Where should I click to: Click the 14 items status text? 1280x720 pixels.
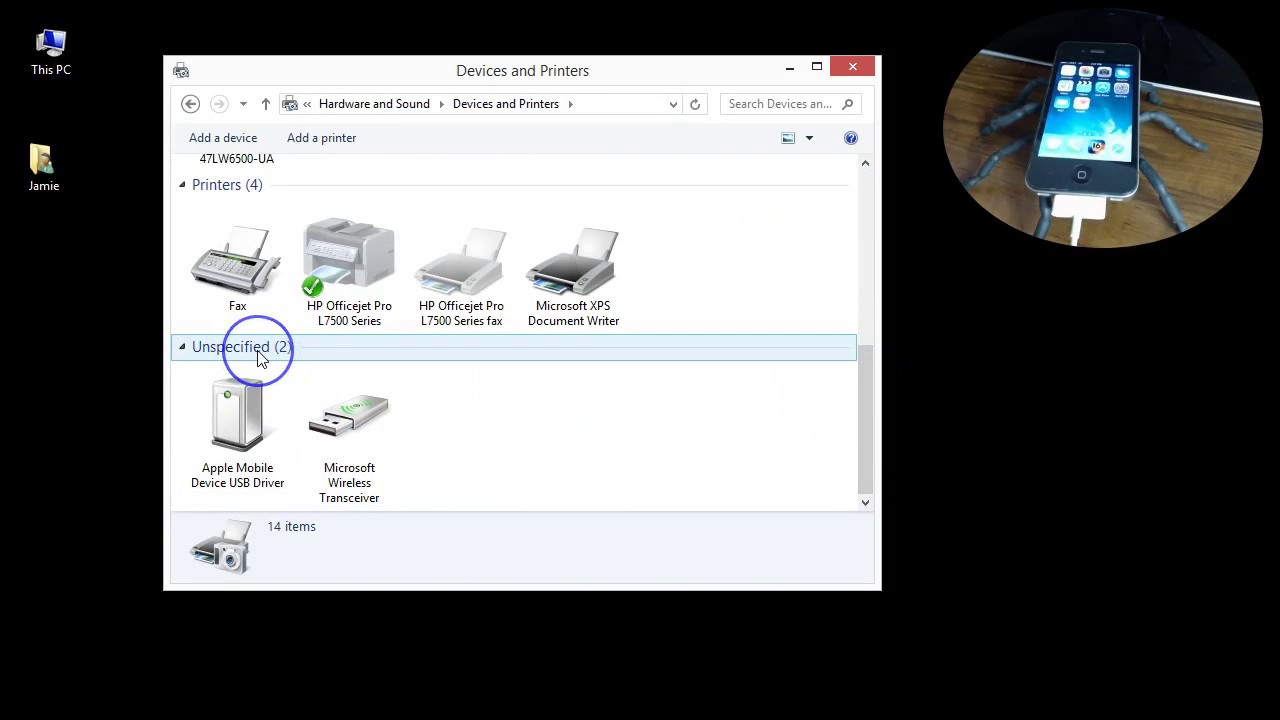tap(291, 526)
